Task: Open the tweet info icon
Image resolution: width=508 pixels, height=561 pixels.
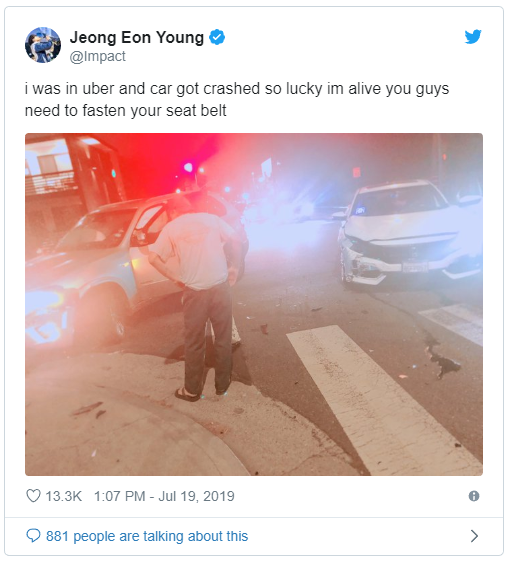Action: point(474,496)
